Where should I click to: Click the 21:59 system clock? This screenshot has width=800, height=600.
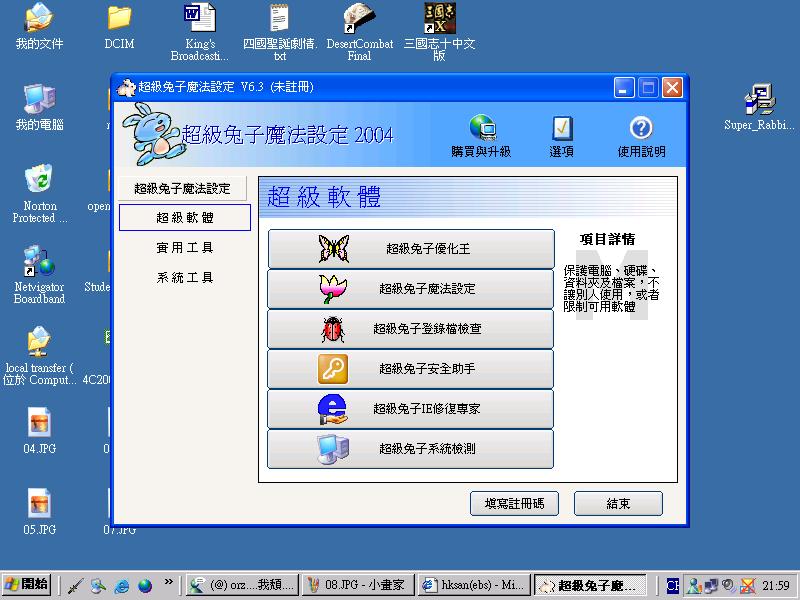[x=776, y=585]
